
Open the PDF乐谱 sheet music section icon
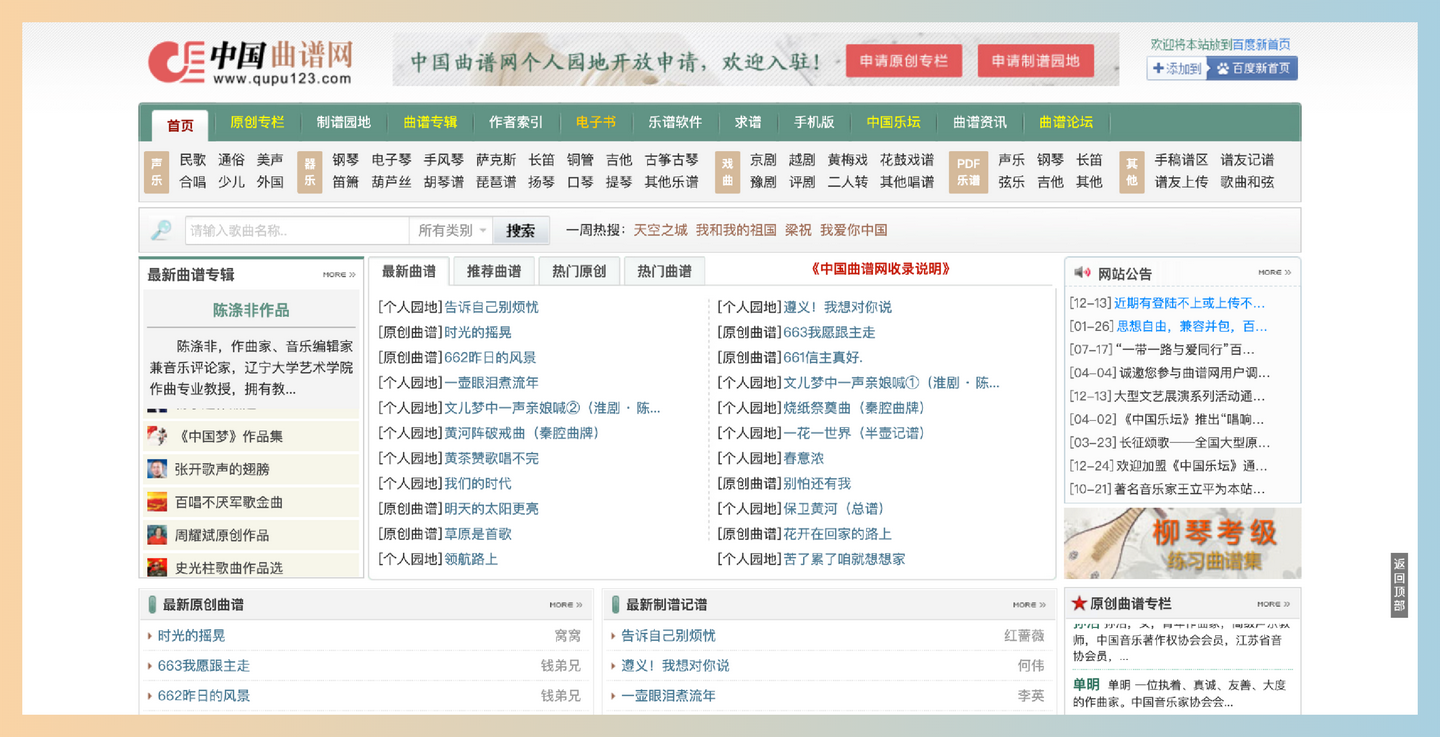coord(967,170)
